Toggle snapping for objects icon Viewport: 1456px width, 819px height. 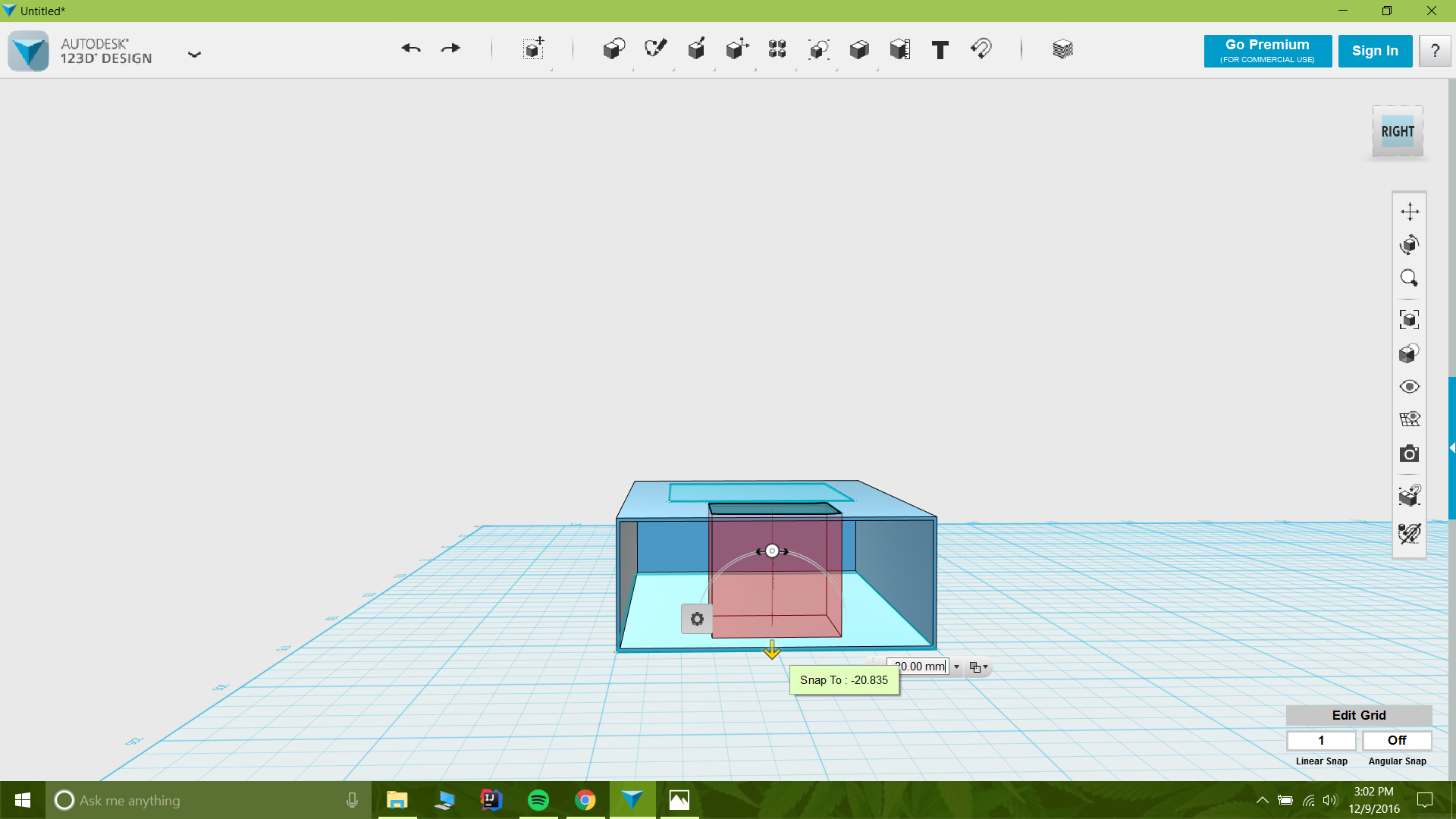[x=1410, y=495]
